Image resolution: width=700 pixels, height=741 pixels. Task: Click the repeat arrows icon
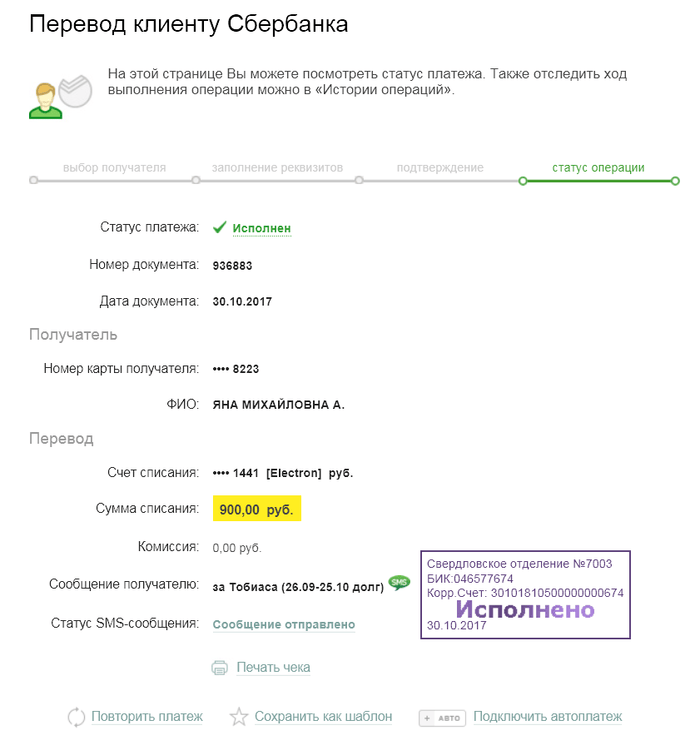tap(76, 717)
